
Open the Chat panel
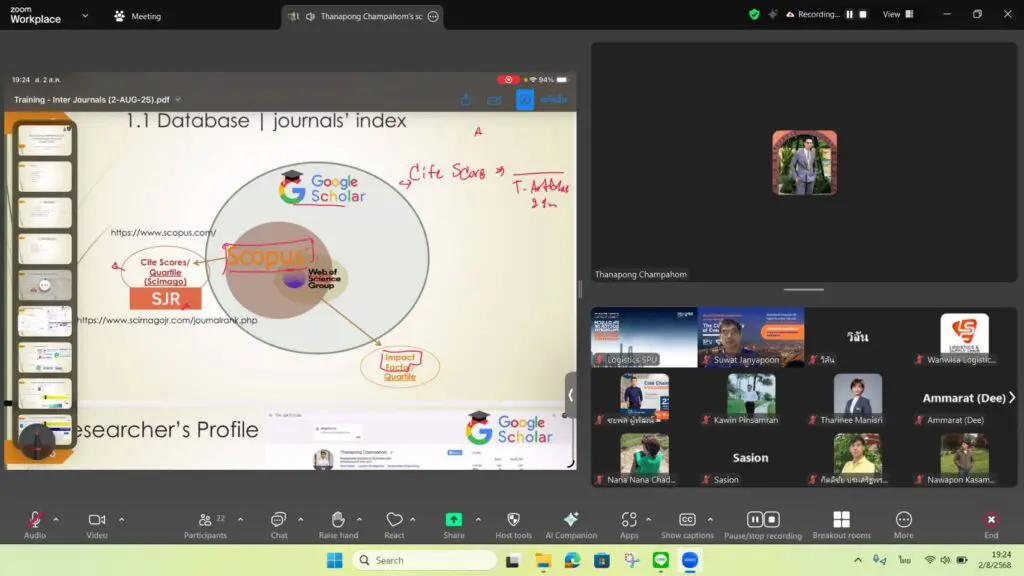pos(279,524)
